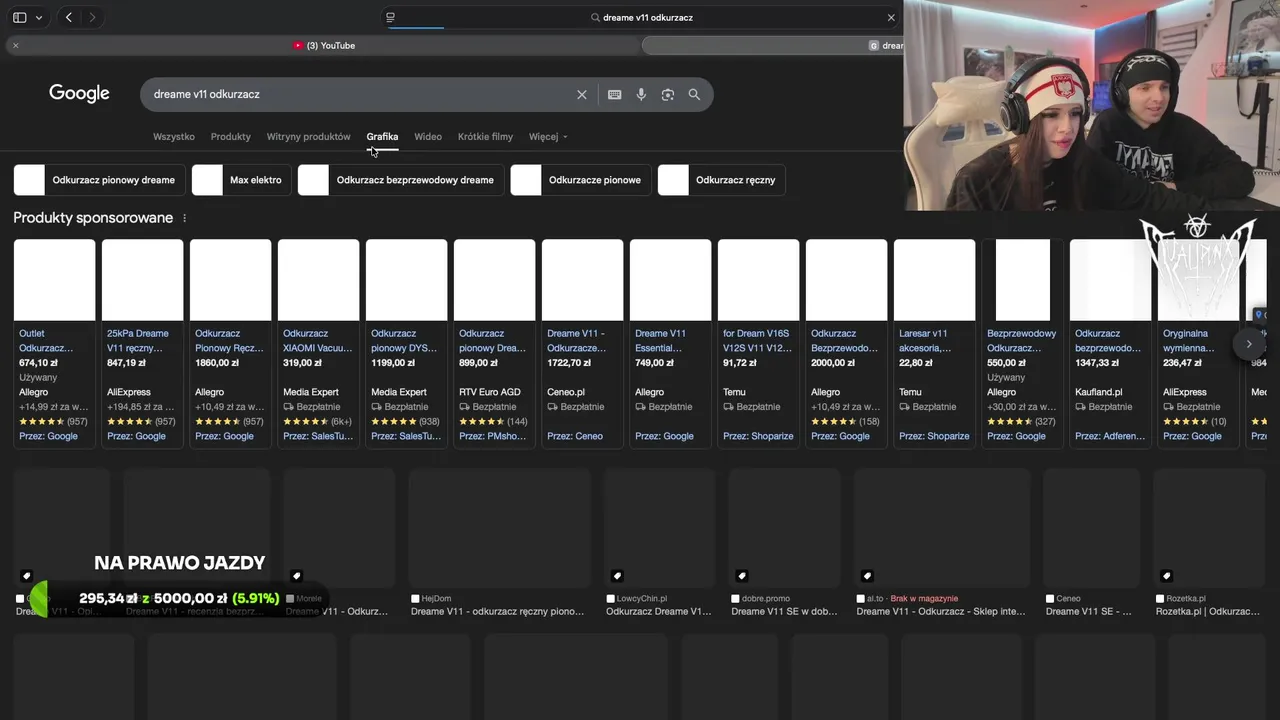Open the sidebar options chevron dropdown

(39, 17)
